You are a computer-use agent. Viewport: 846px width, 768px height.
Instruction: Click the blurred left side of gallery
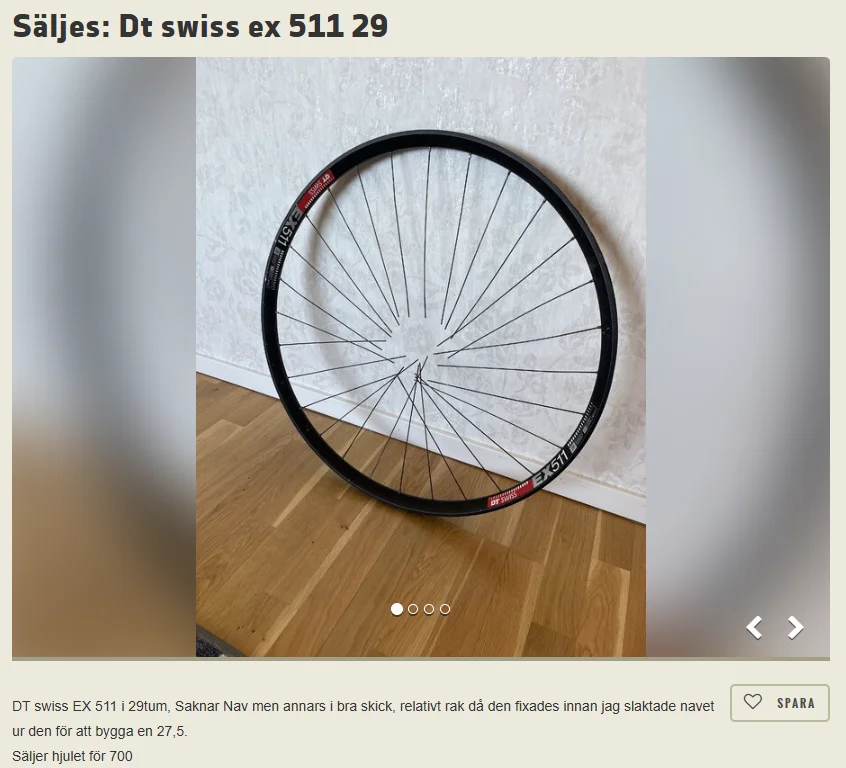click(x=104, y=357)
